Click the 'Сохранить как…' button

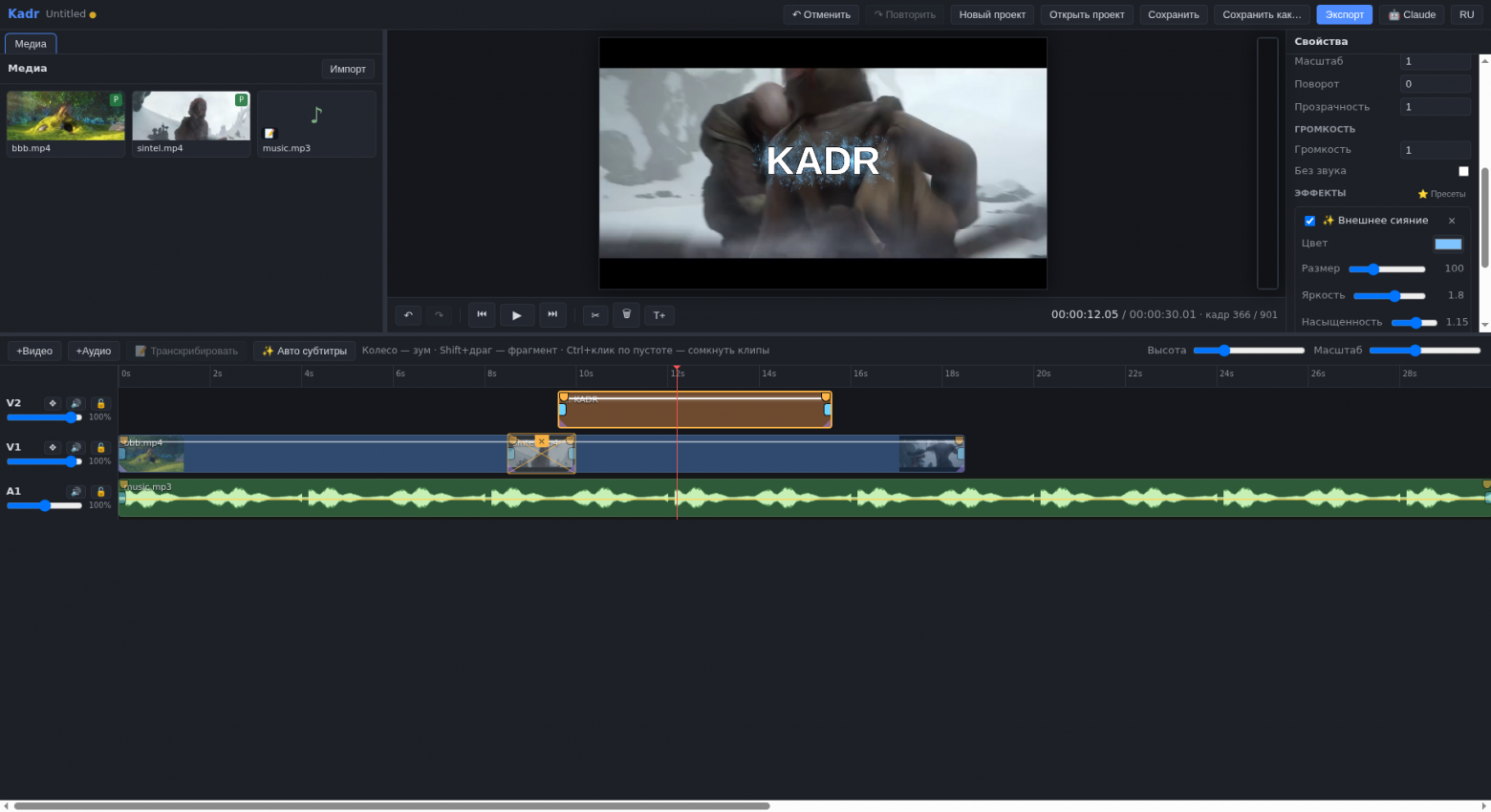tap(1262, 14)
